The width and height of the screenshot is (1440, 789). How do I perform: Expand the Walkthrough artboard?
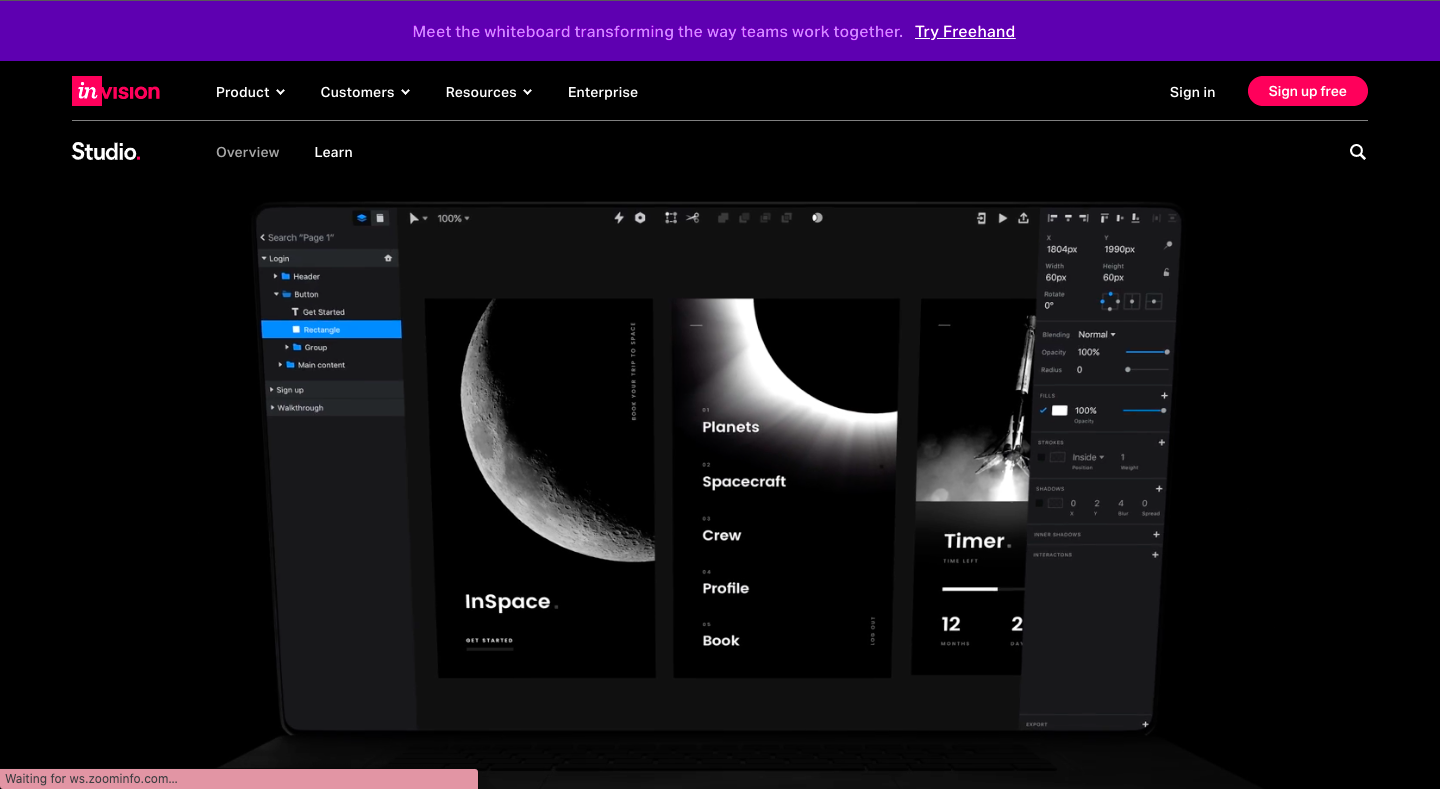coord(272,408)
